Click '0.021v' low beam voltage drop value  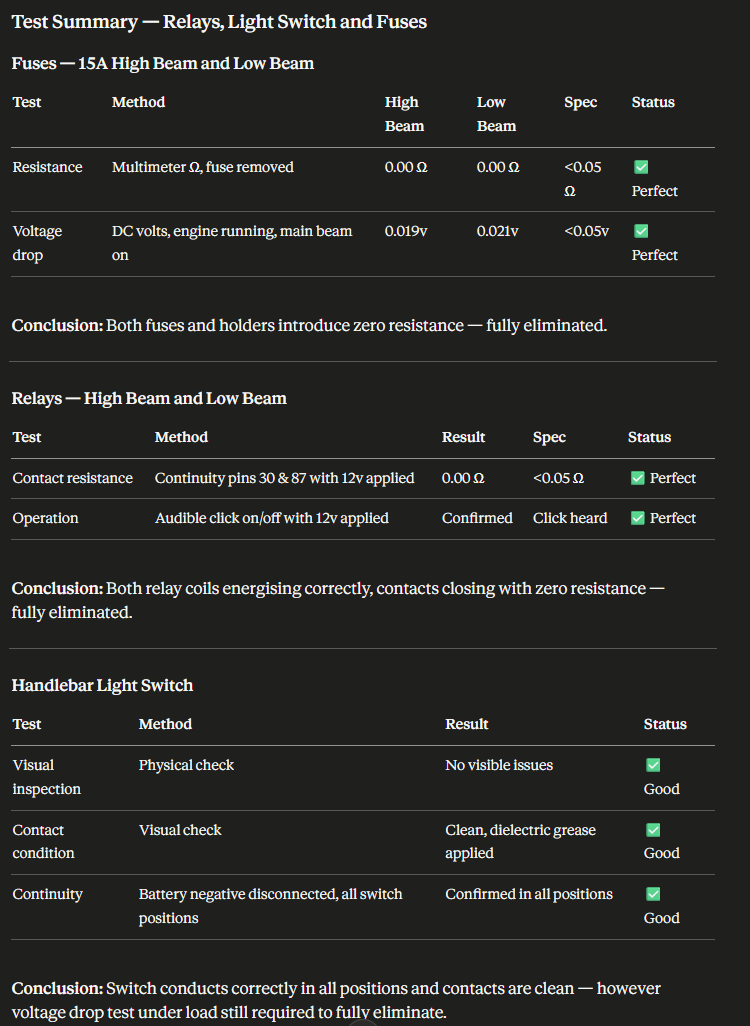coord(497,231)
